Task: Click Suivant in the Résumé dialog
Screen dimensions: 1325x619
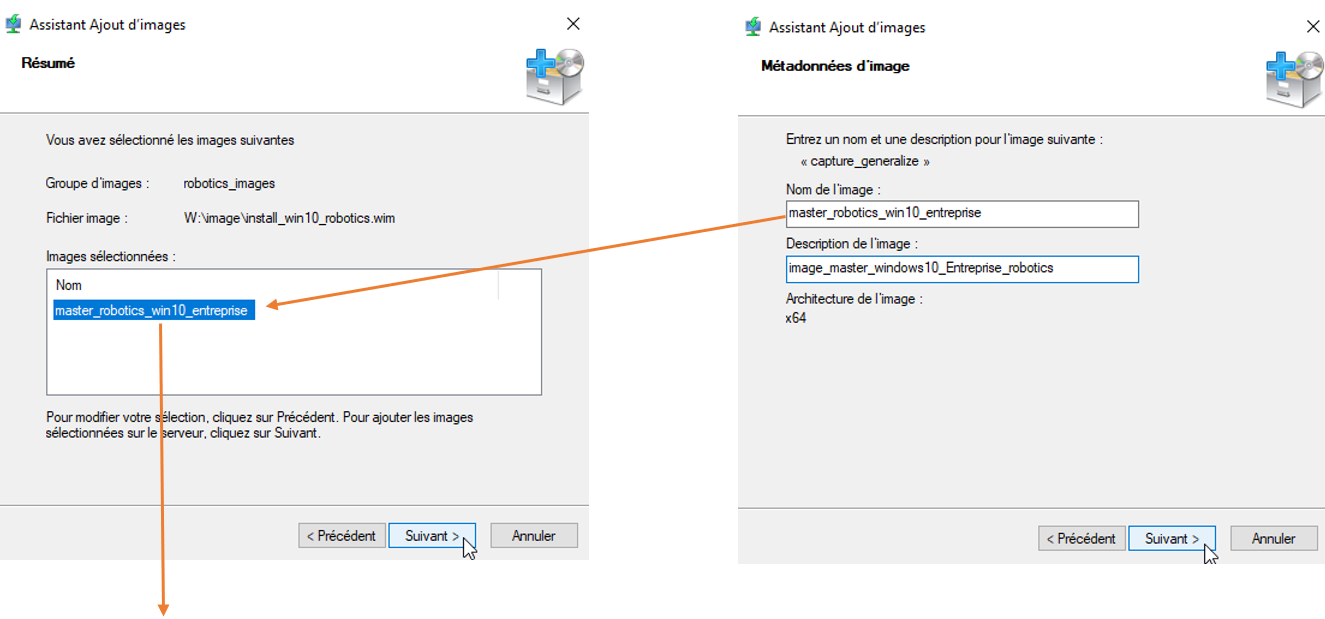Action: [x=431, y=536]
